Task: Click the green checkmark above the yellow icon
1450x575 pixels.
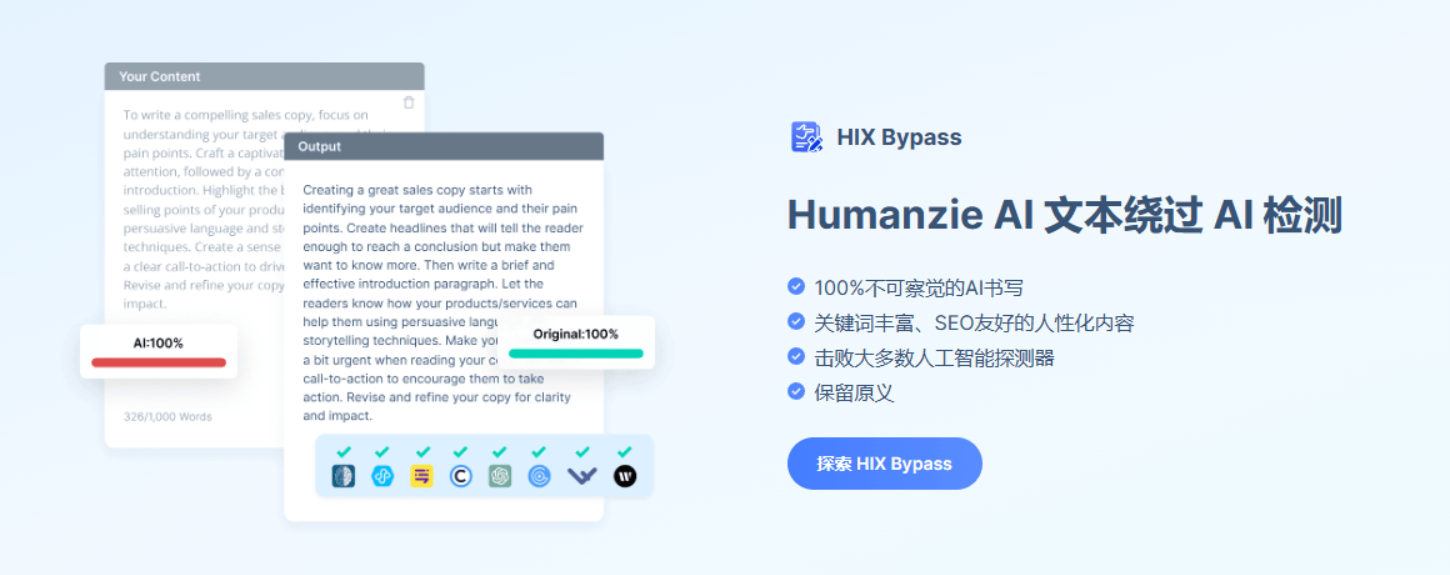Action: (x=422, y=452)
